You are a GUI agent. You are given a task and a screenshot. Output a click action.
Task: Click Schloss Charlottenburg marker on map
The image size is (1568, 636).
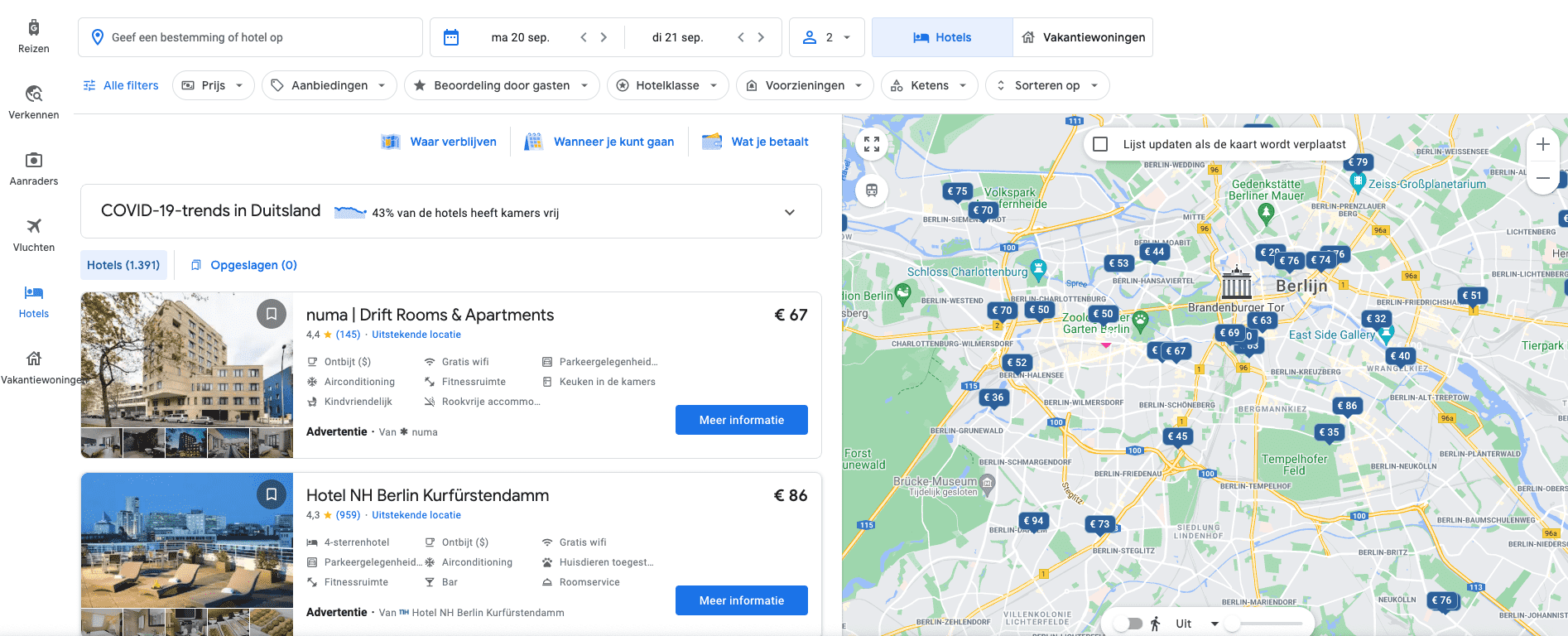(x=1038, y=268)
